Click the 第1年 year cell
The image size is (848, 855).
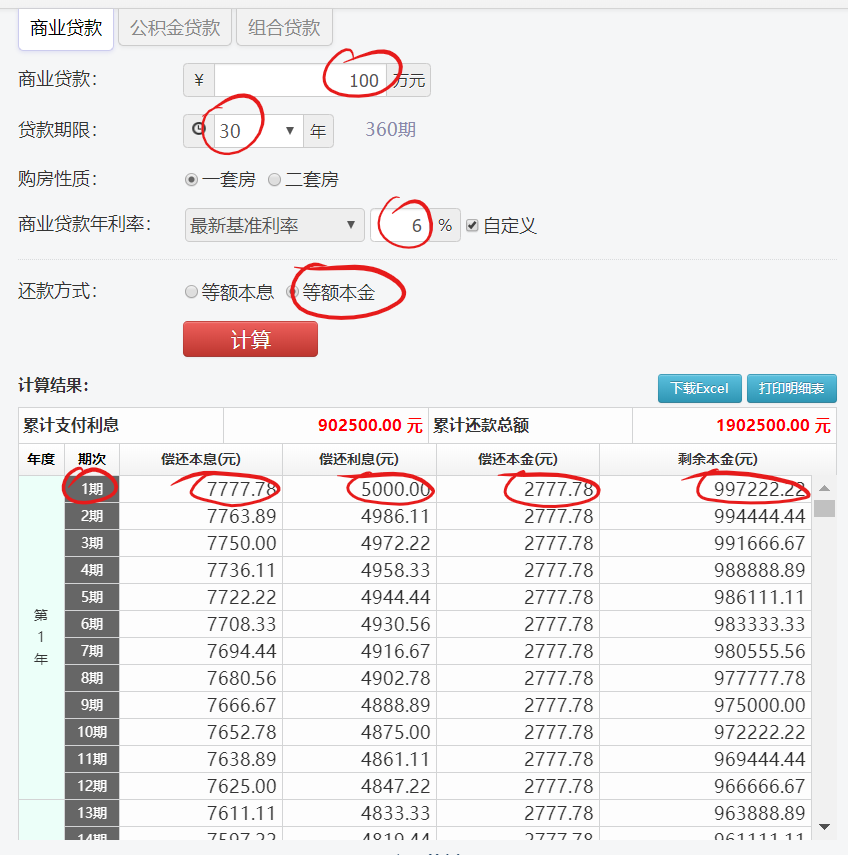tap(41, 637)
